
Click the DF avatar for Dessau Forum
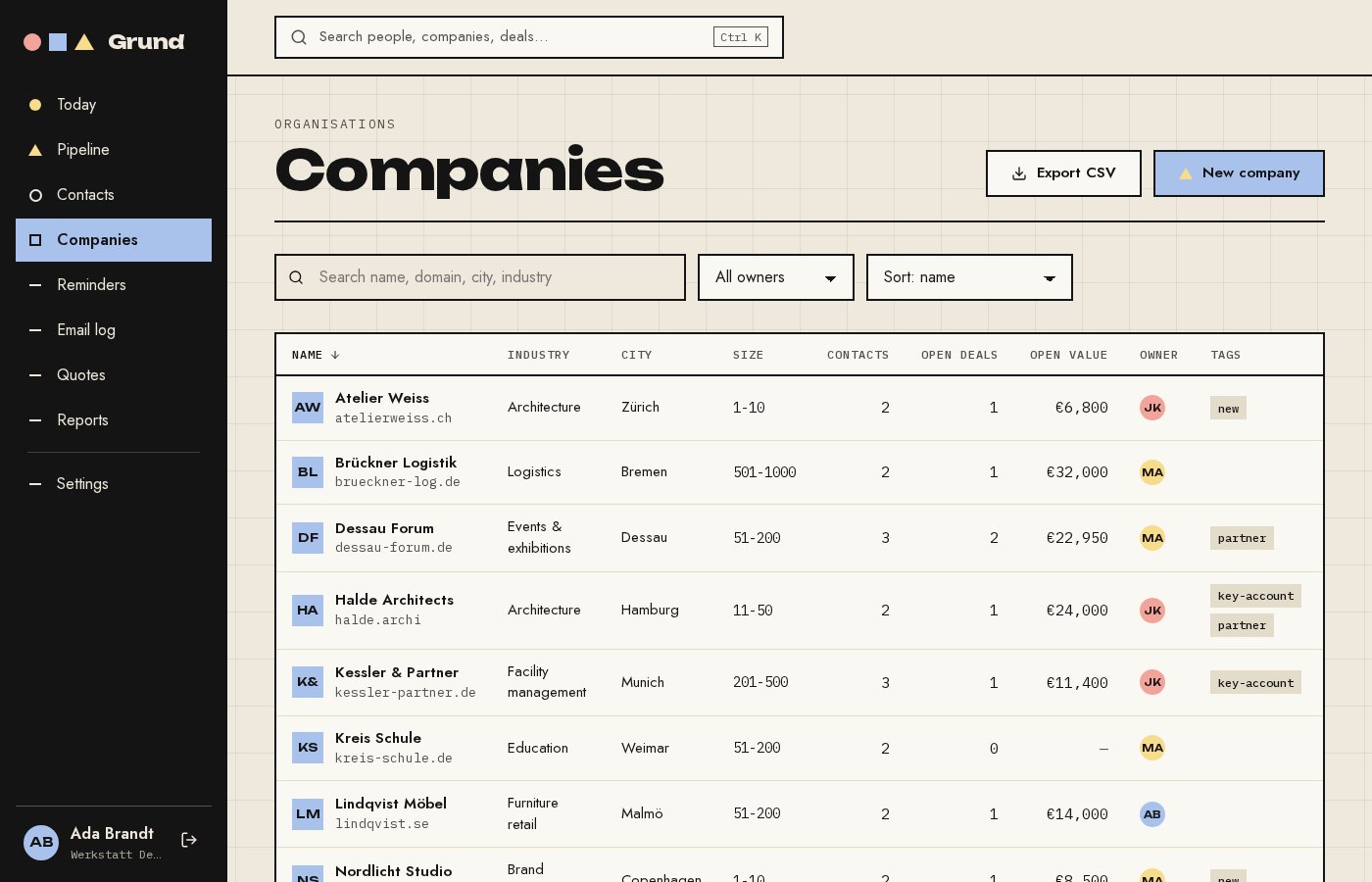coord(308,538)
